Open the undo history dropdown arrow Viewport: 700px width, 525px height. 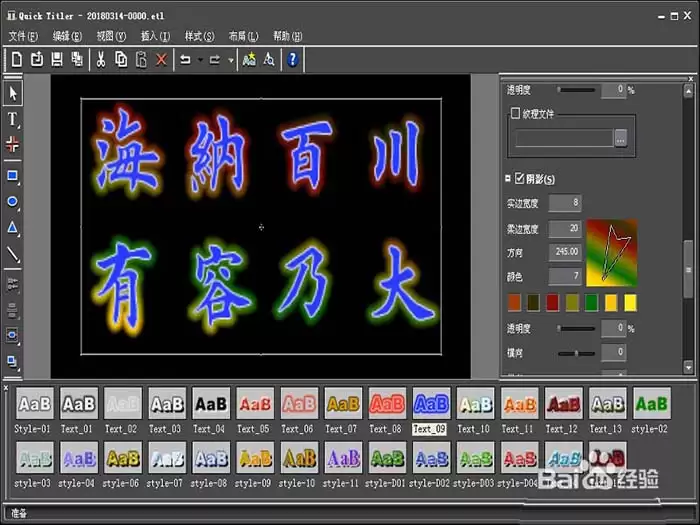(200, 59)
